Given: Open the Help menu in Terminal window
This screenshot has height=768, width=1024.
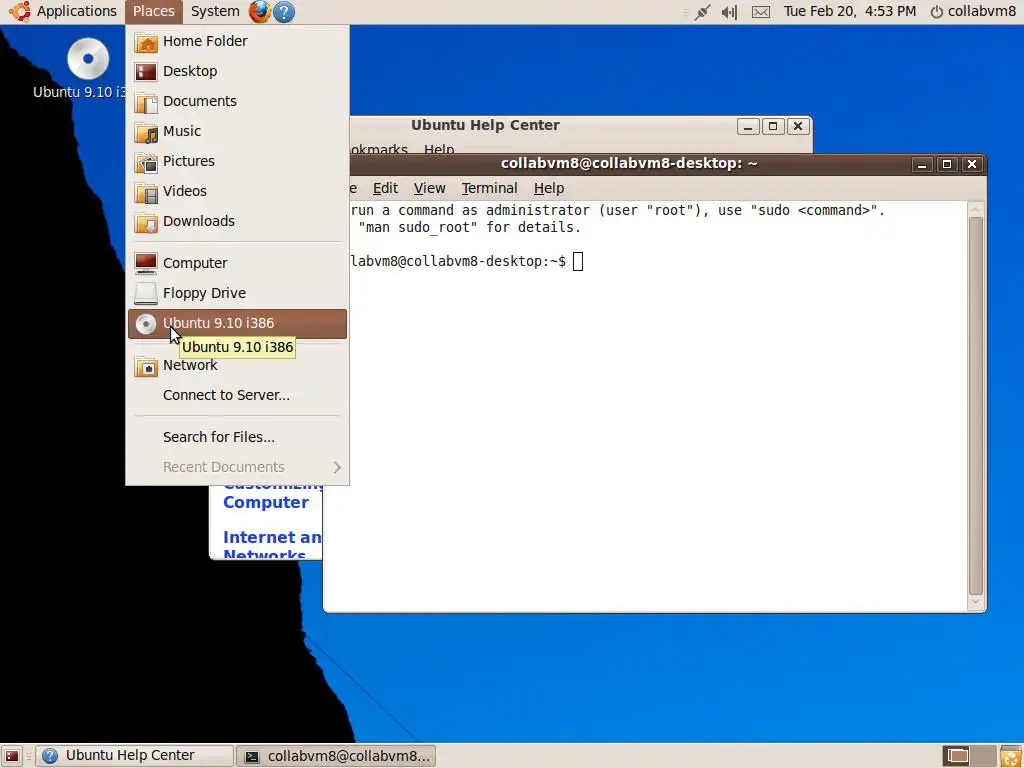Looking at the screenshot, I should [549, 188].
